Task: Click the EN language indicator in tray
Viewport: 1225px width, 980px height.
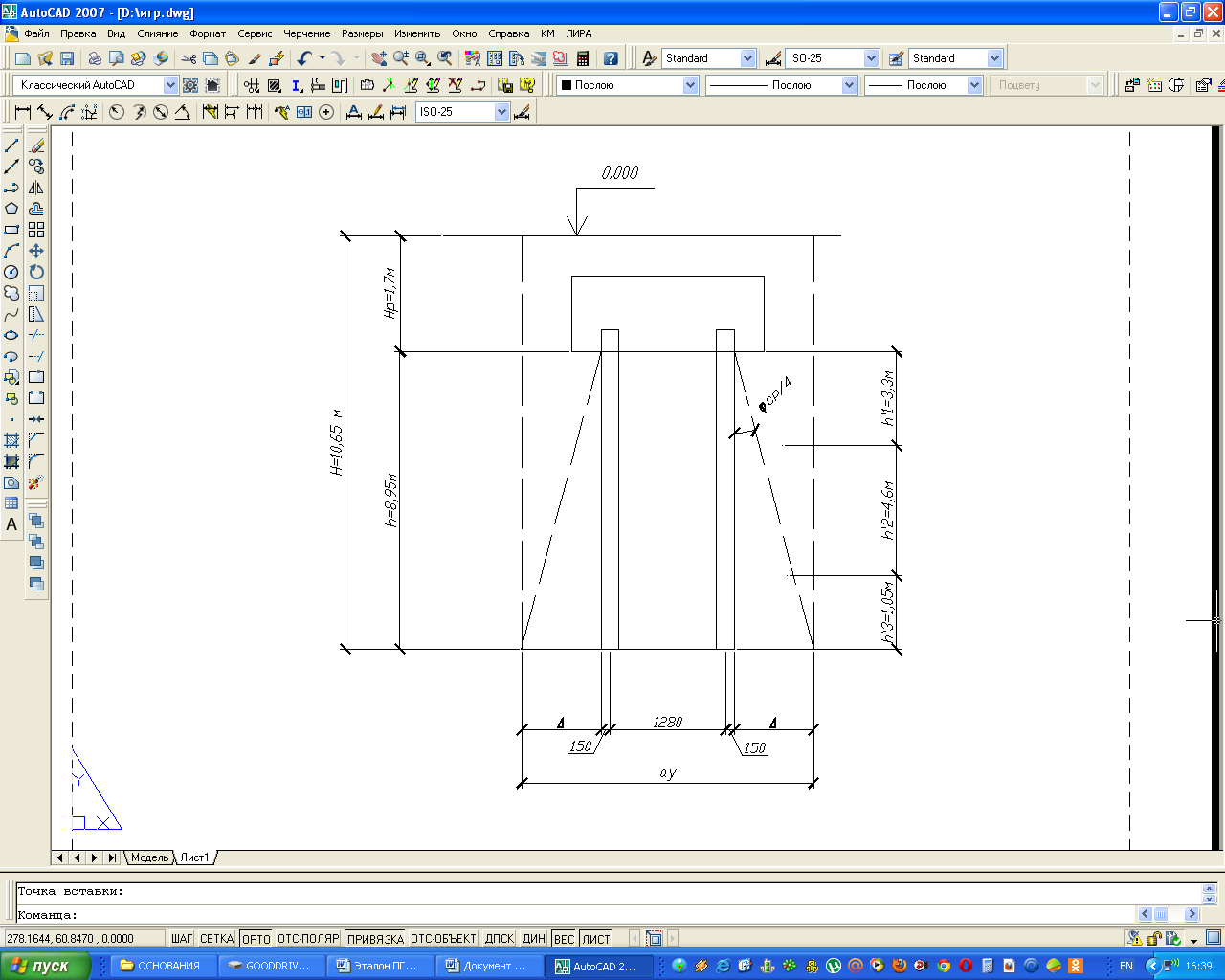Action: click(x=1126, y=966)
